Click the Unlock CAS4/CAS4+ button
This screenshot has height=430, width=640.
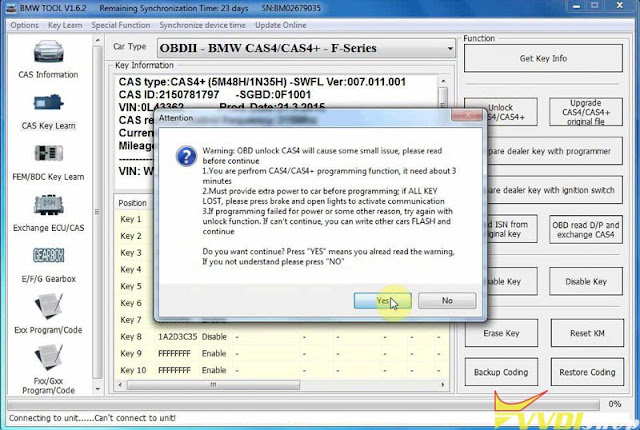512,112
